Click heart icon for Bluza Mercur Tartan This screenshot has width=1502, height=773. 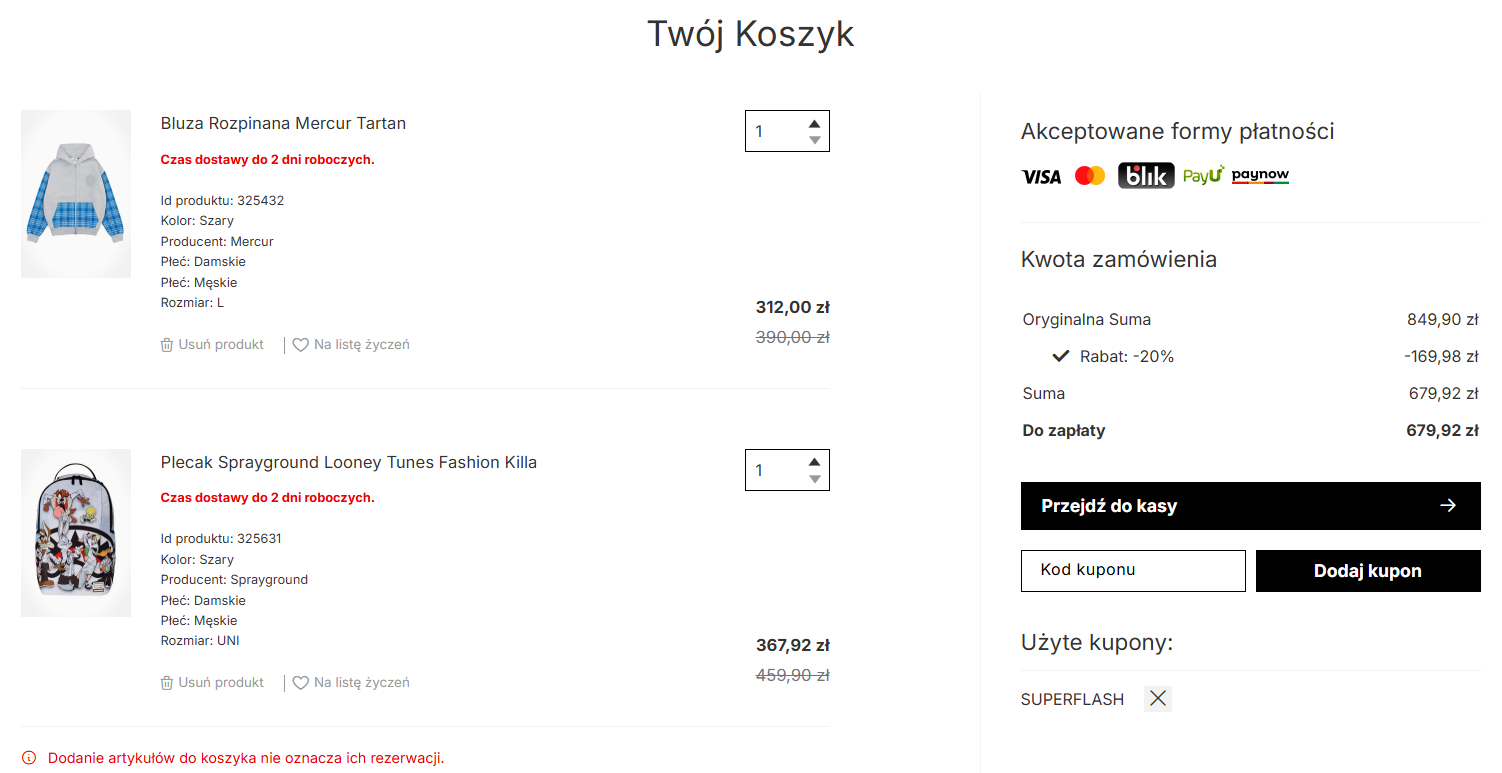coord(300,345)
